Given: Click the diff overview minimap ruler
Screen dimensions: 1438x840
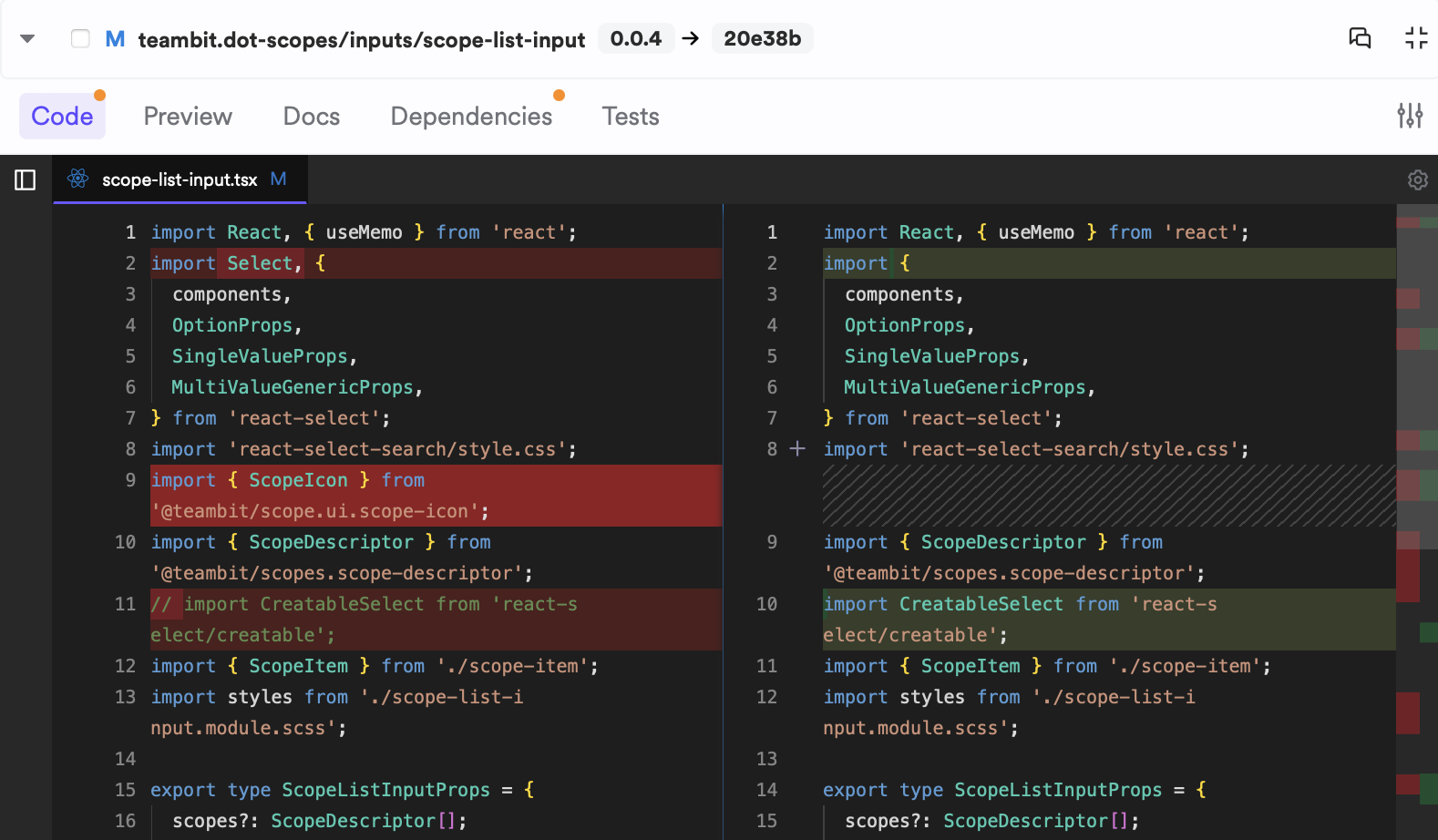Looking at the screenshot, I should (1417, 522).
